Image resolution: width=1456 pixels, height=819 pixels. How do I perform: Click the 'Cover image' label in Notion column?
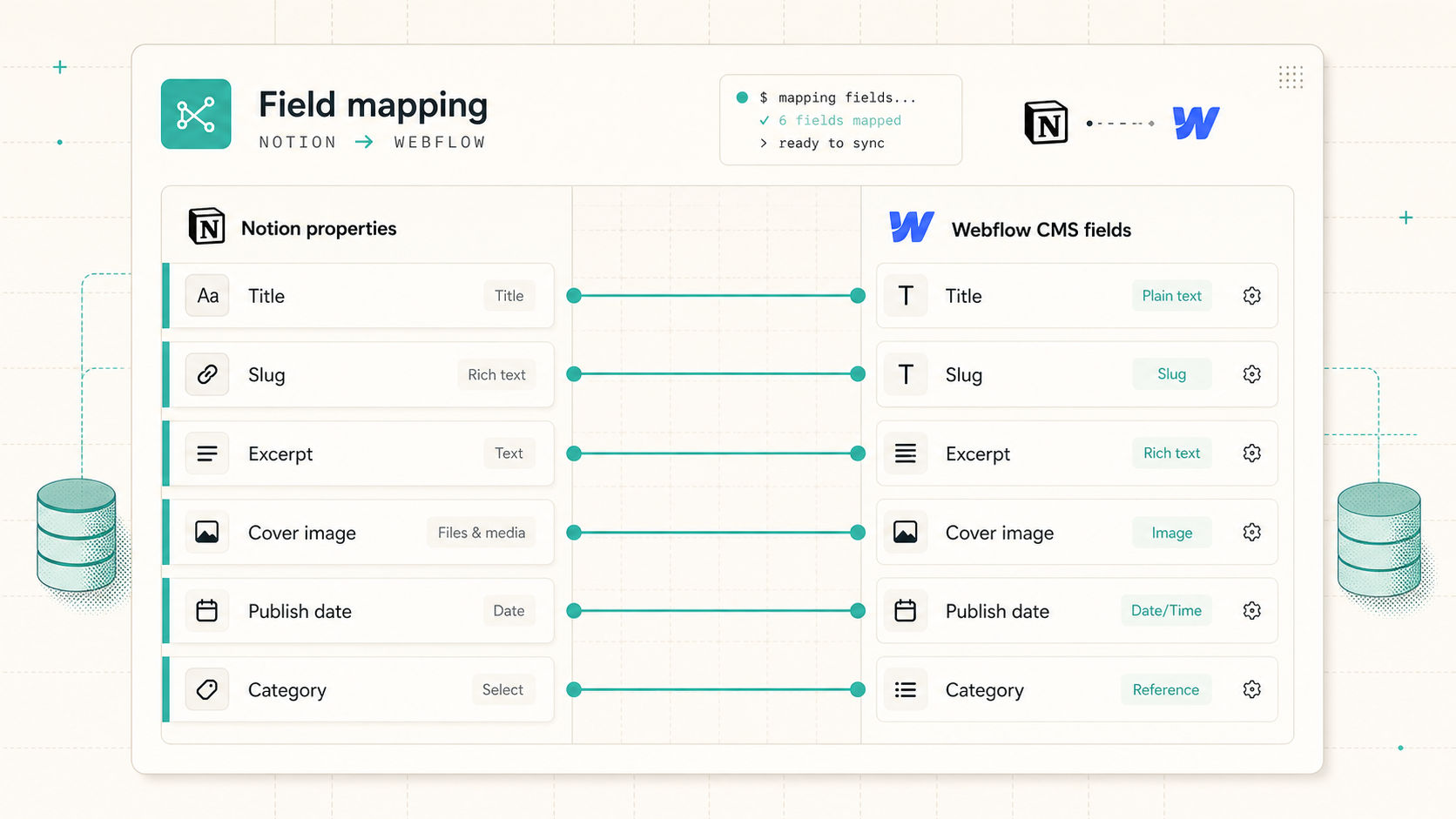point(302,533)
